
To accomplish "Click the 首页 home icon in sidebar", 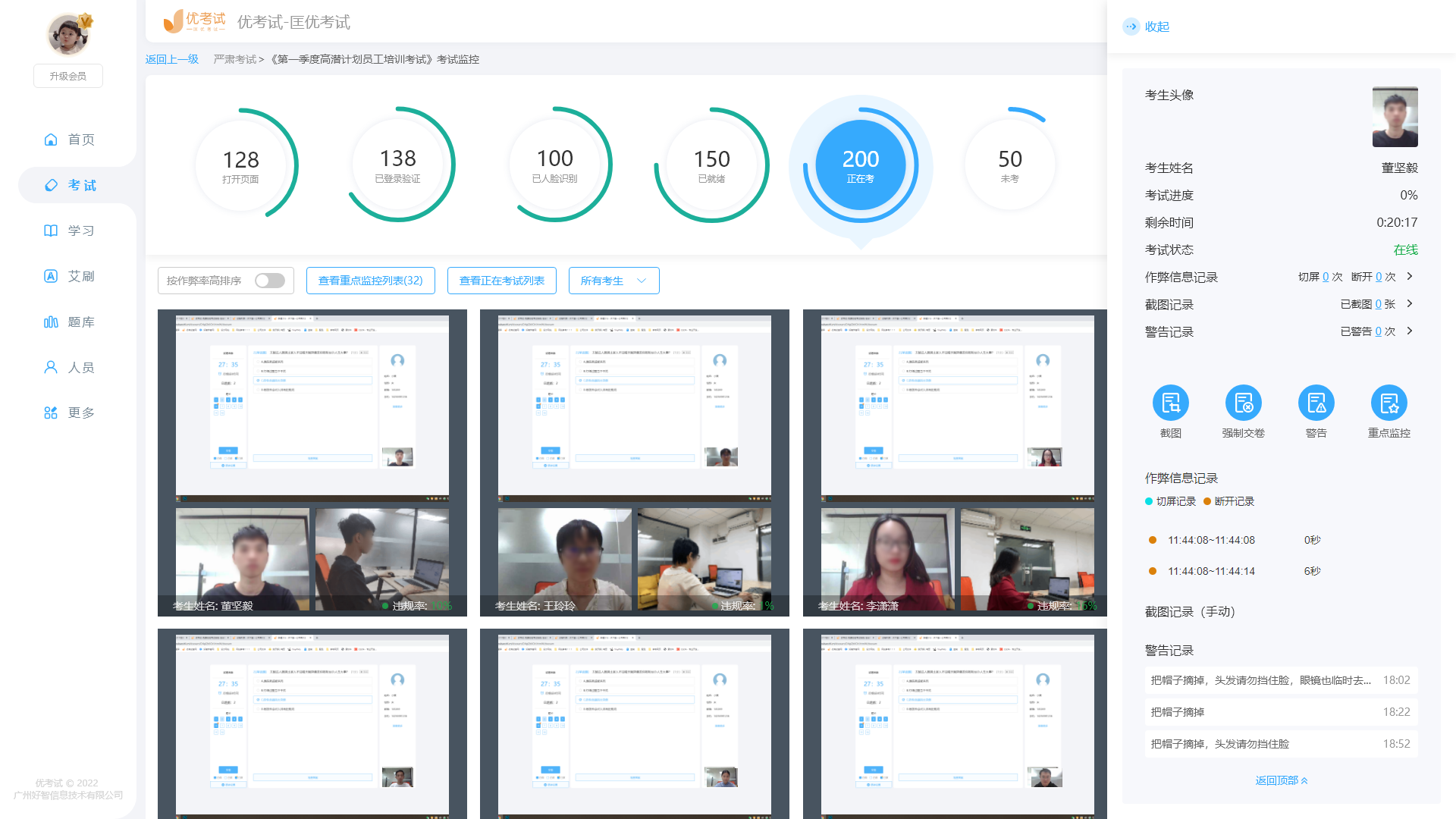I will 51,140.
